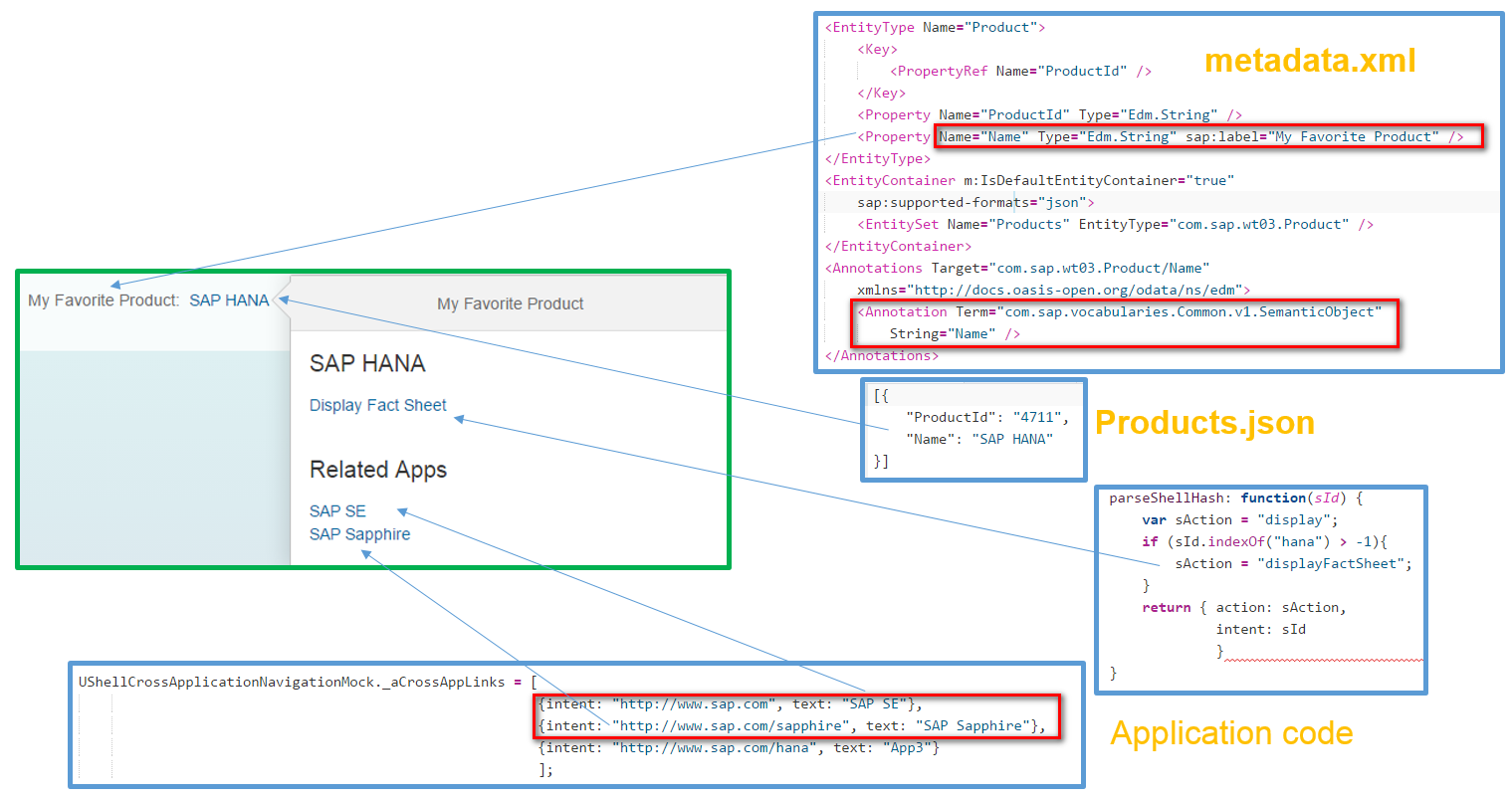Click the intent line with text "SAP SE"
Image resolution: width=1512 pixels, height=799 pixels.
pyautogui.click(x=731, y=704)
